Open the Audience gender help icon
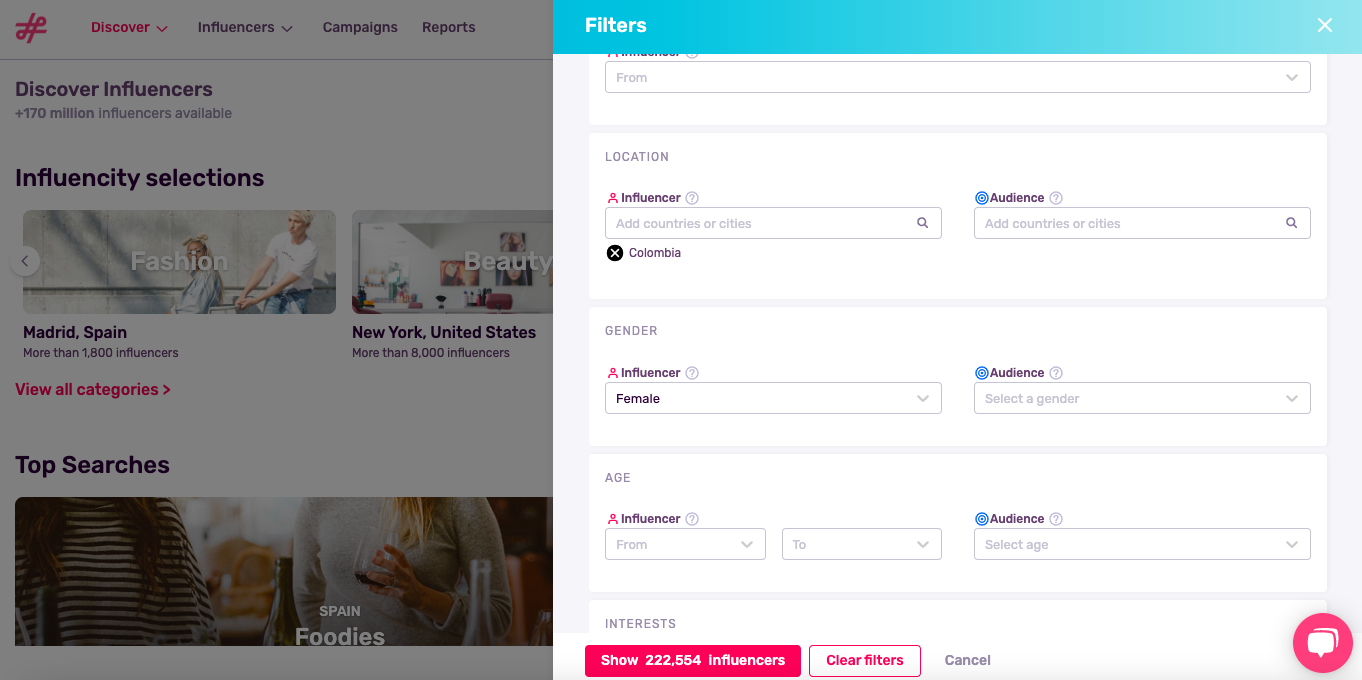 pos(1056,372)
